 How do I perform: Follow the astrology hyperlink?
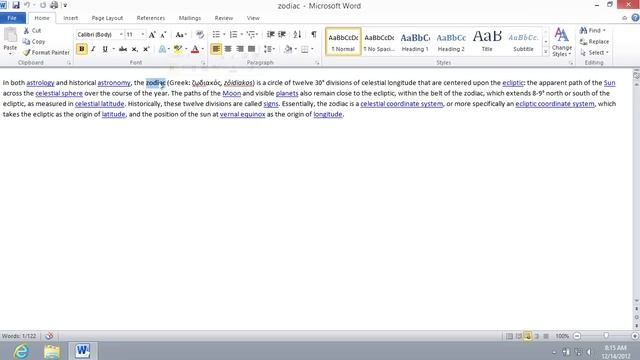point(40,83)
